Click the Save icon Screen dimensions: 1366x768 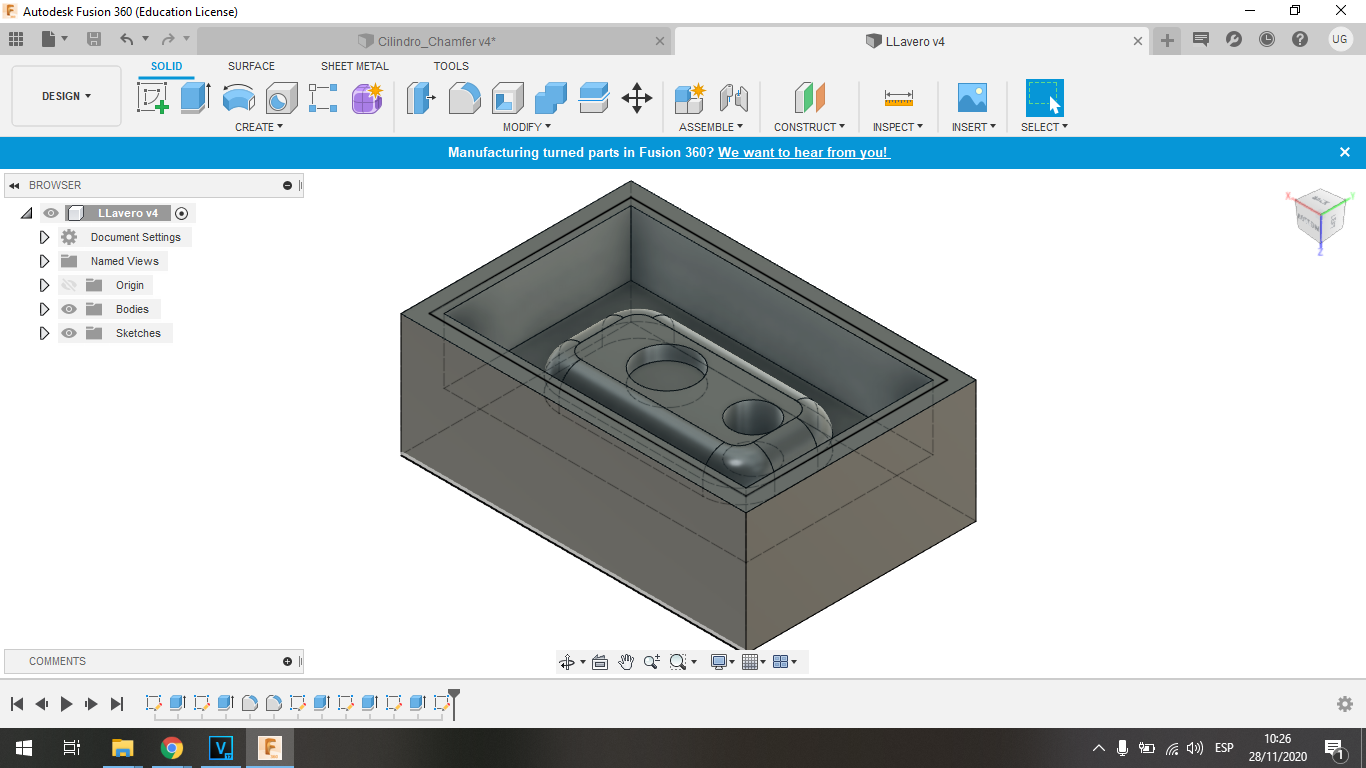coord(94,39)
